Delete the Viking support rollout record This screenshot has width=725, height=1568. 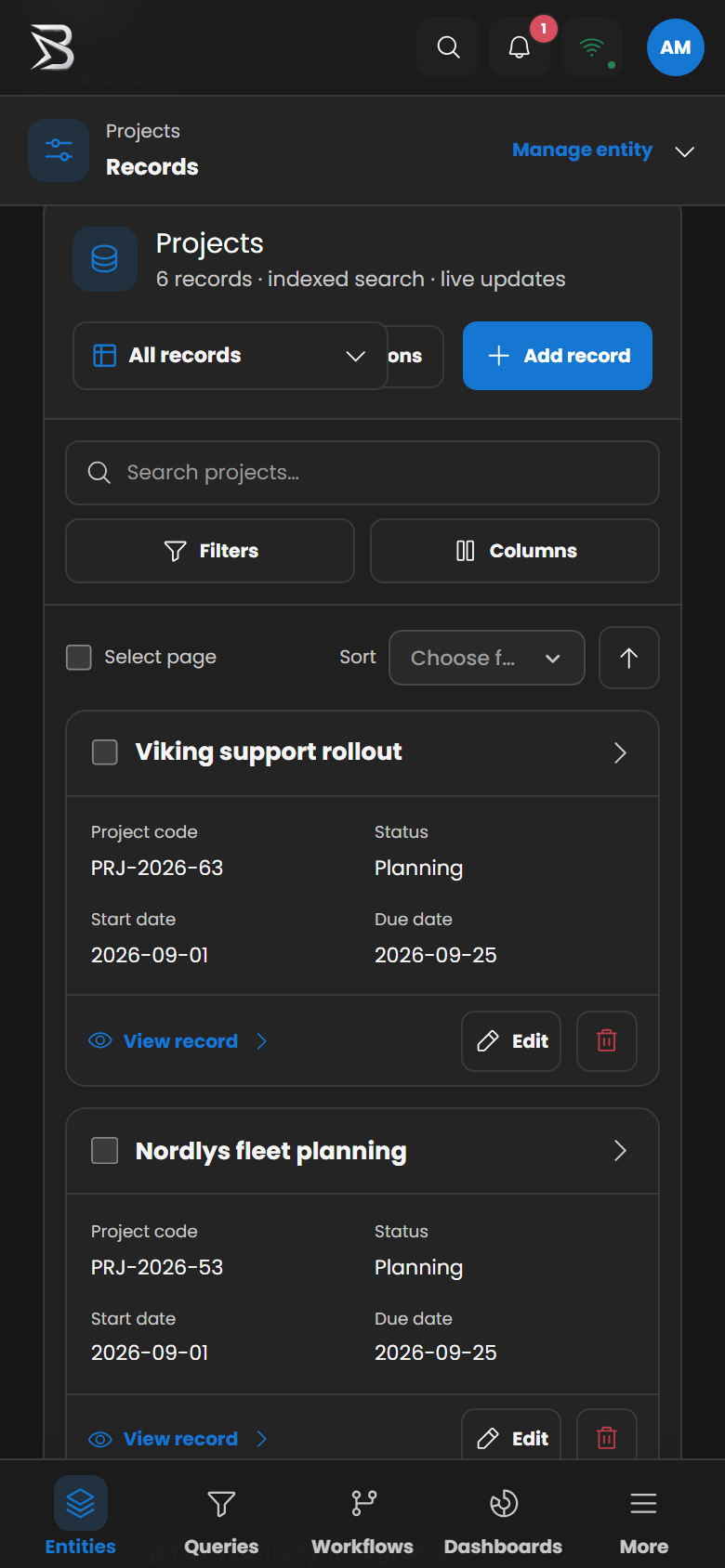pos(607,1041)
